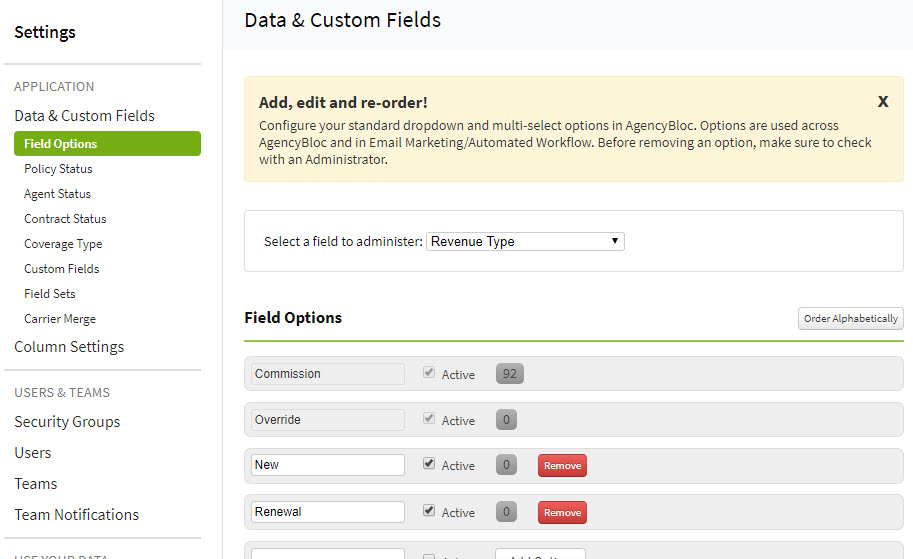Image resolution: width=913 pixels, height=559 pixels.
Task: Toggle Active checkbox for Commission
Action: [429, 373]
